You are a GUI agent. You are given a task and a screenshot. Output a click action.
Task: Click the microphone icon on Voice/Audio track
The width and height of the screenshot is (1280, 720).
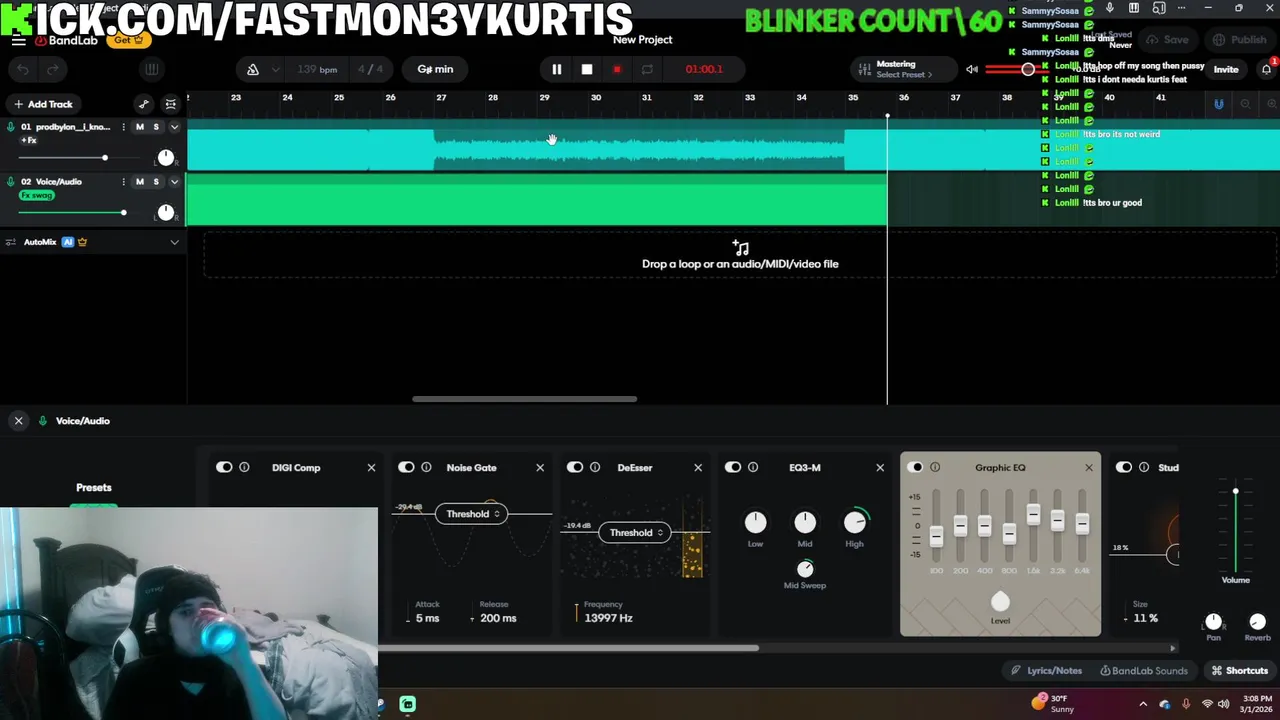[11, 182]
